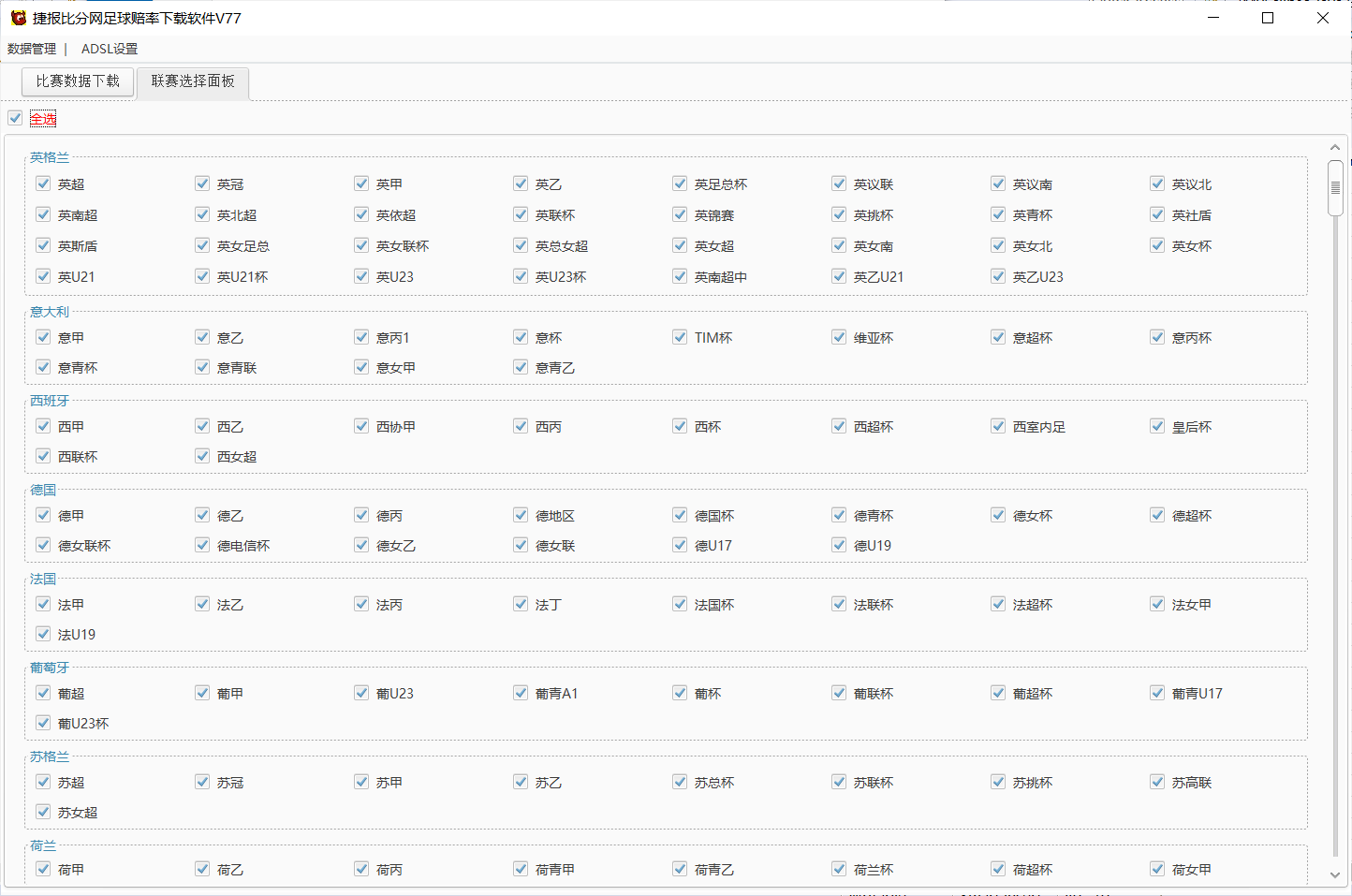The height and width of the screenshot is (896, 1352).
Task: Toggle the 英议北 checkbox
Action: click(x=1157, y=184)
